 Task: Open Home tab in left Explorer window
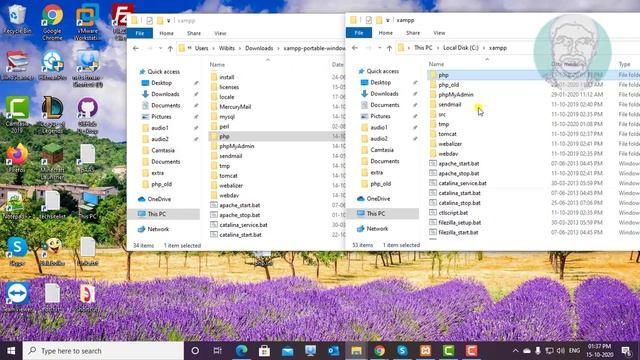tap(166, 33)
